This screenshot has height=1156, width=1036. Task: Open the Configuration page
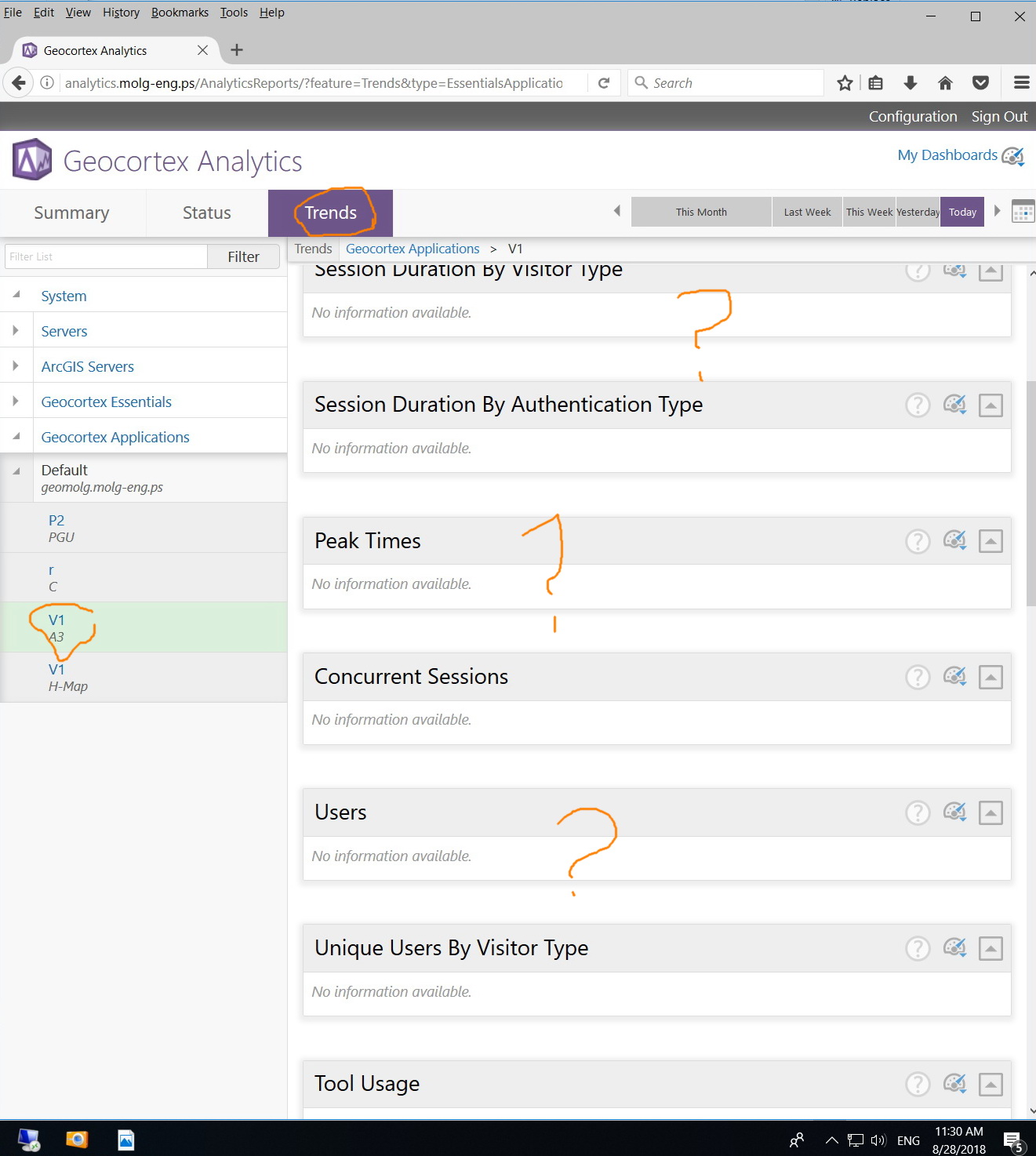point(913,116)
